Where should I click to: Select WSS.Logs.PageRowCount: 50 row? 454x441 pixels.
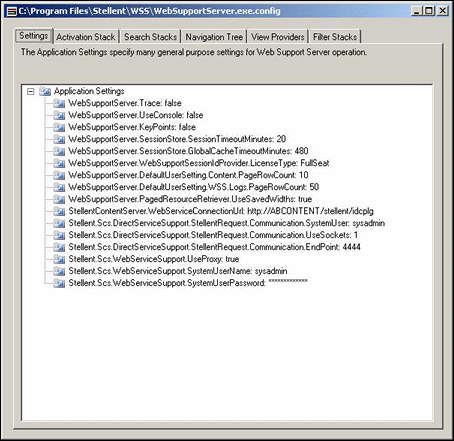[194, 187]
